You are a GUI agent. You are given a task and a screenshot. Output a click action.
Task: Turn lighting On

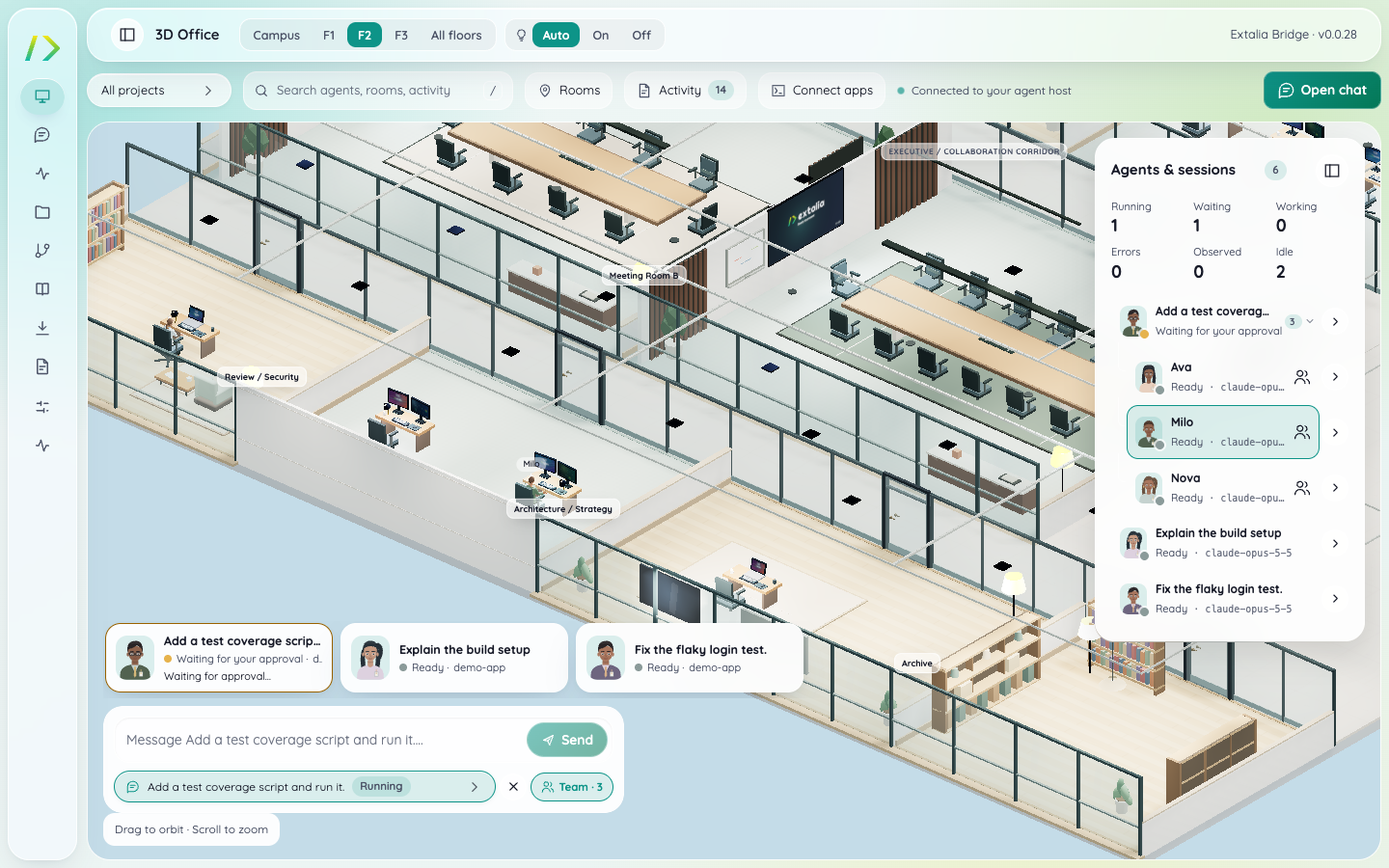coord(601,36)
